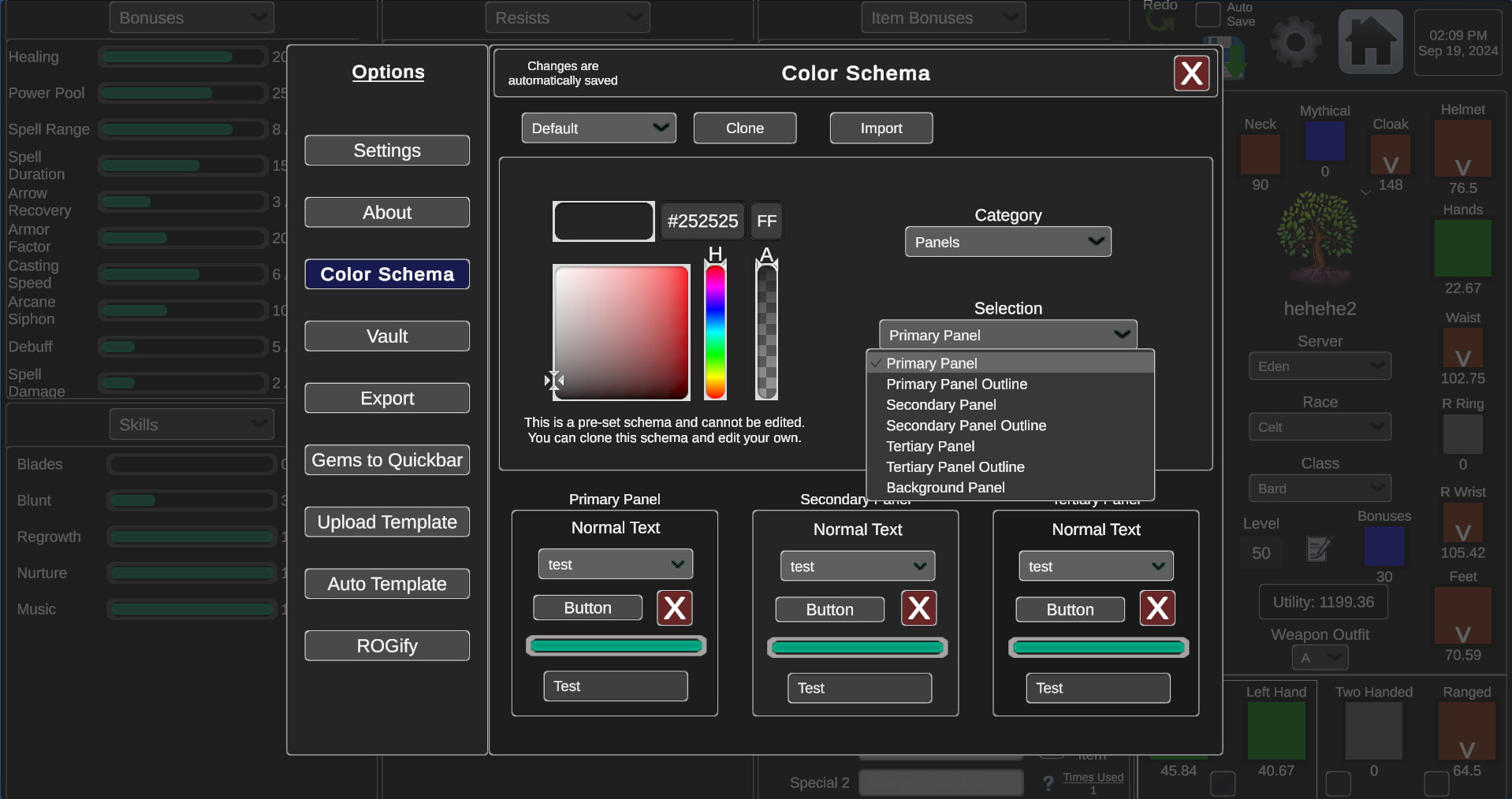
Task: Click the Redo arrow icon
Action: pyautogui.click(x=1160, y=20)
